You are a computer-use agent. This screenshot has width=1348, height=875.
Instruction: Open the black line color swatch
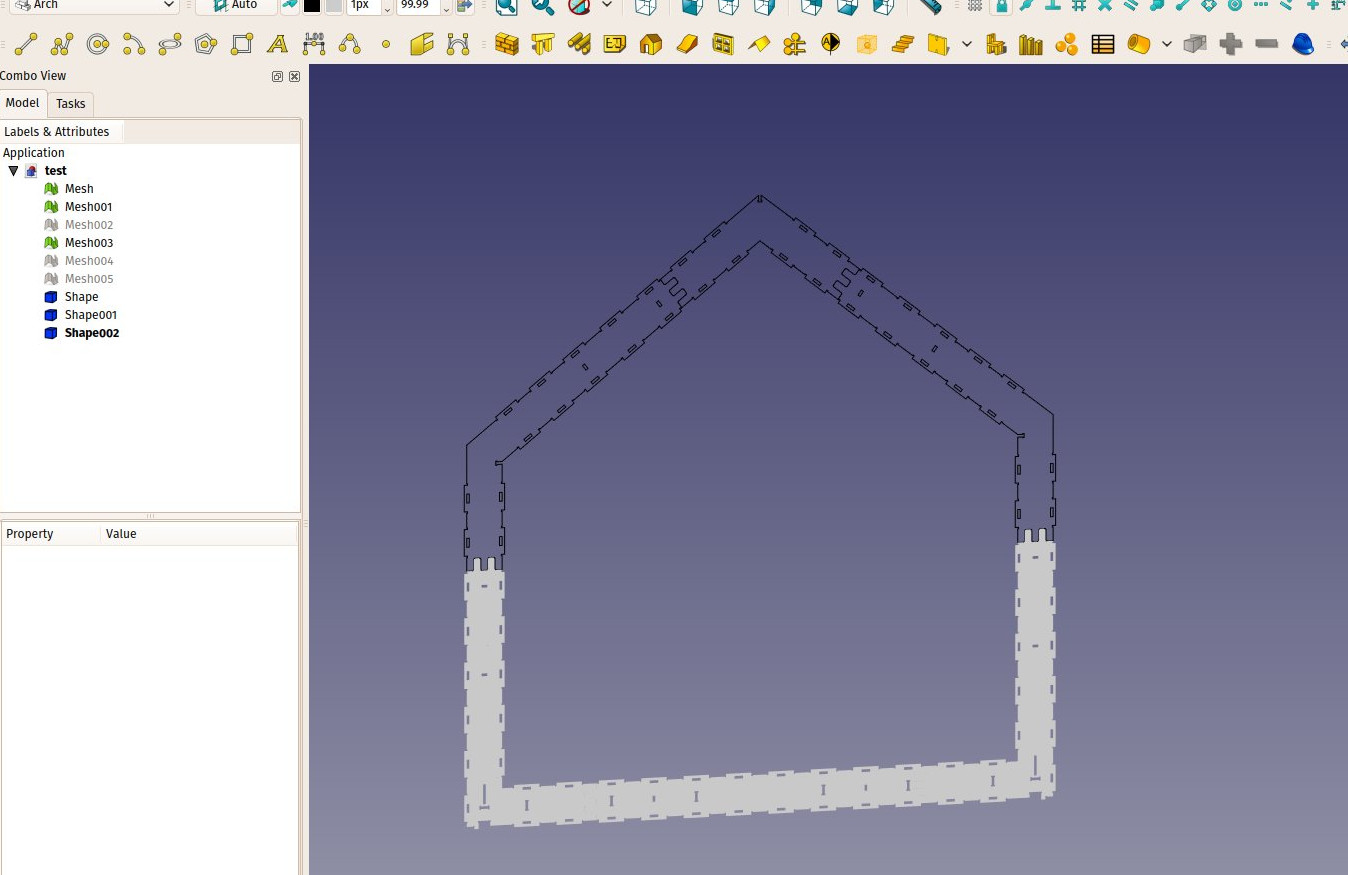(312, 5)
